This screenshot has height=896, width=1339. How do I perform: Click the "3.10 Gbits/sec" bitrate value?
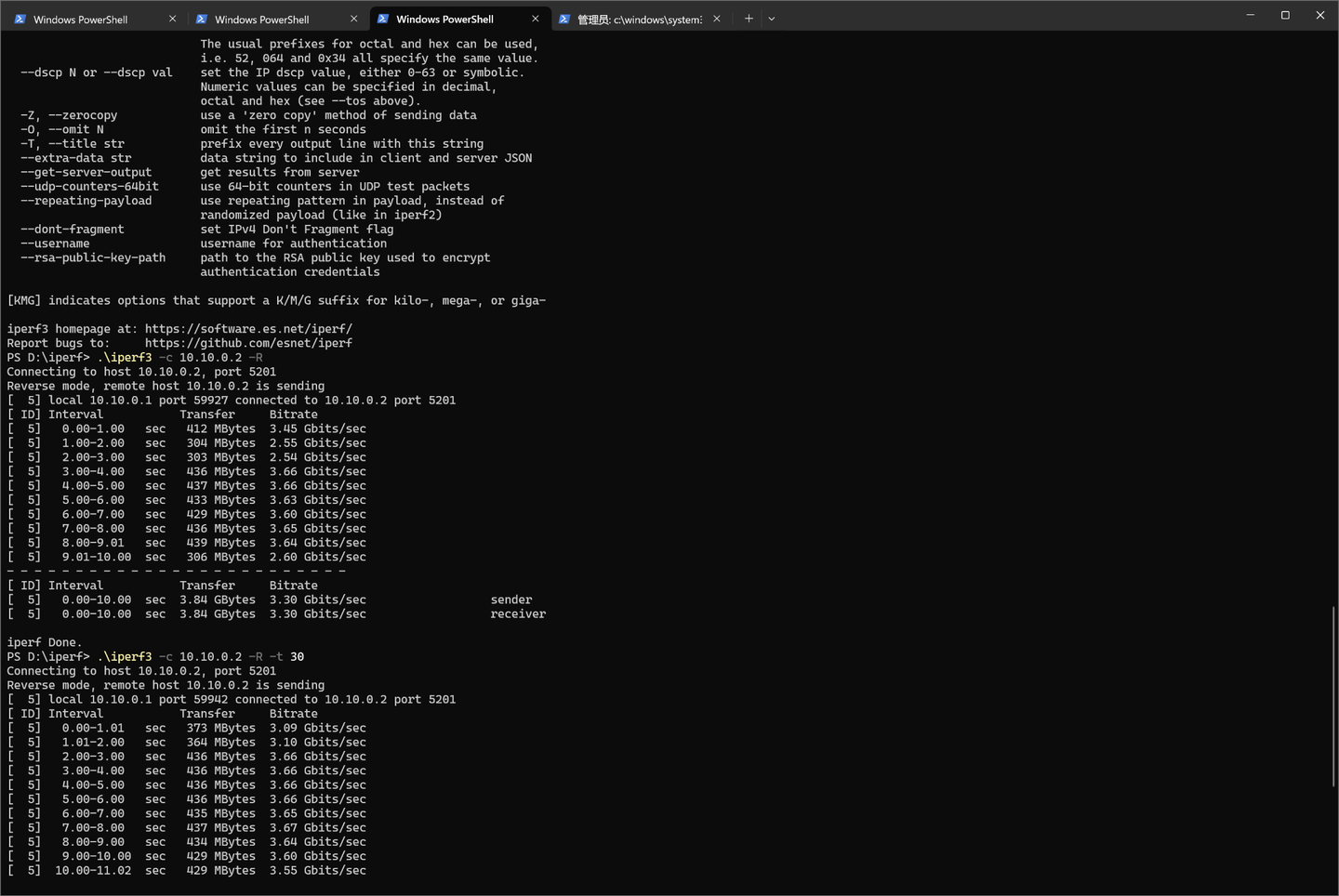(318, 743)
